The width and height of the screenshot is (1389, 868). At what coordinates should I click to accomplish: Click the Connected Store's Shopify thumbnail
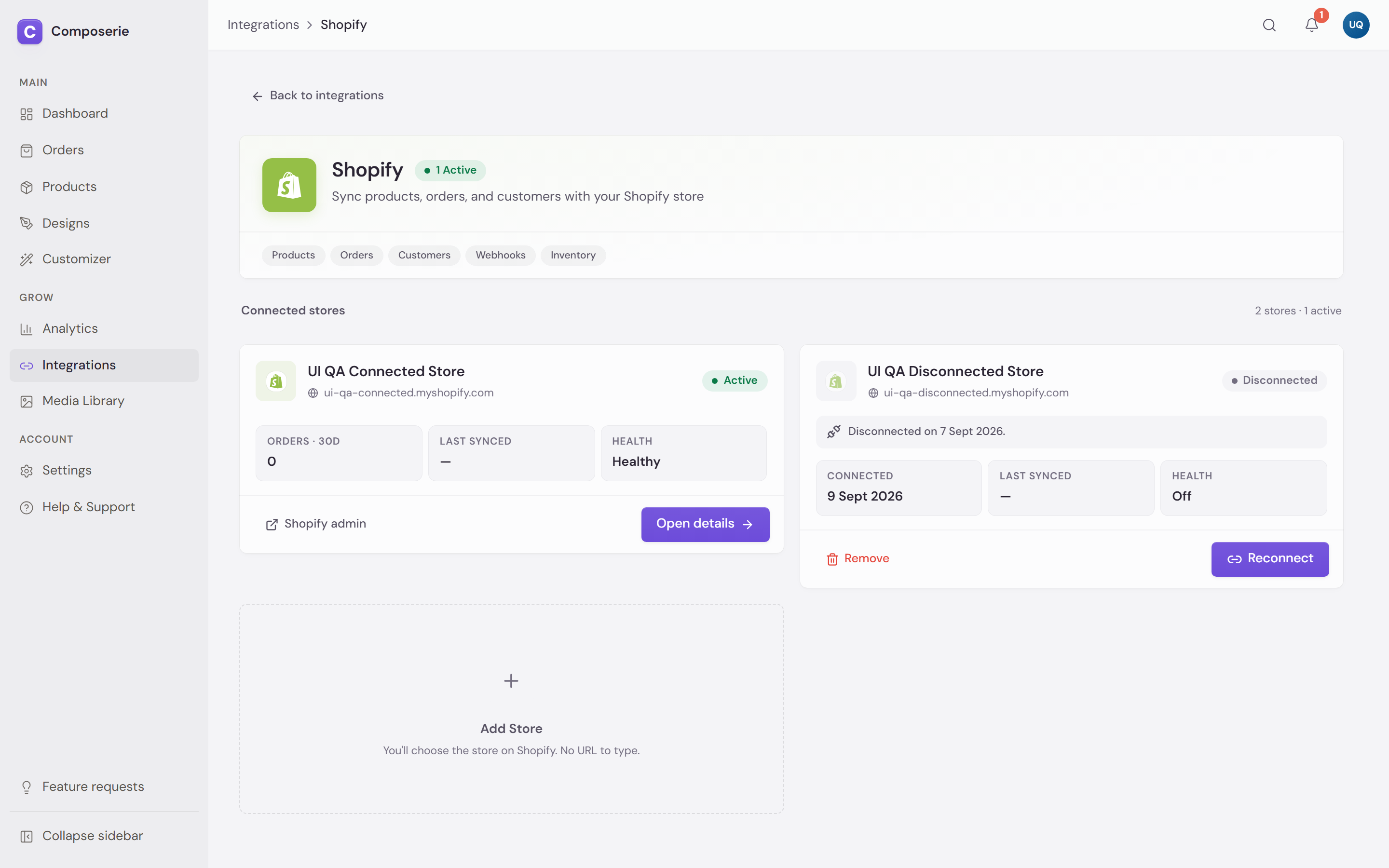(x=276, y=380)
